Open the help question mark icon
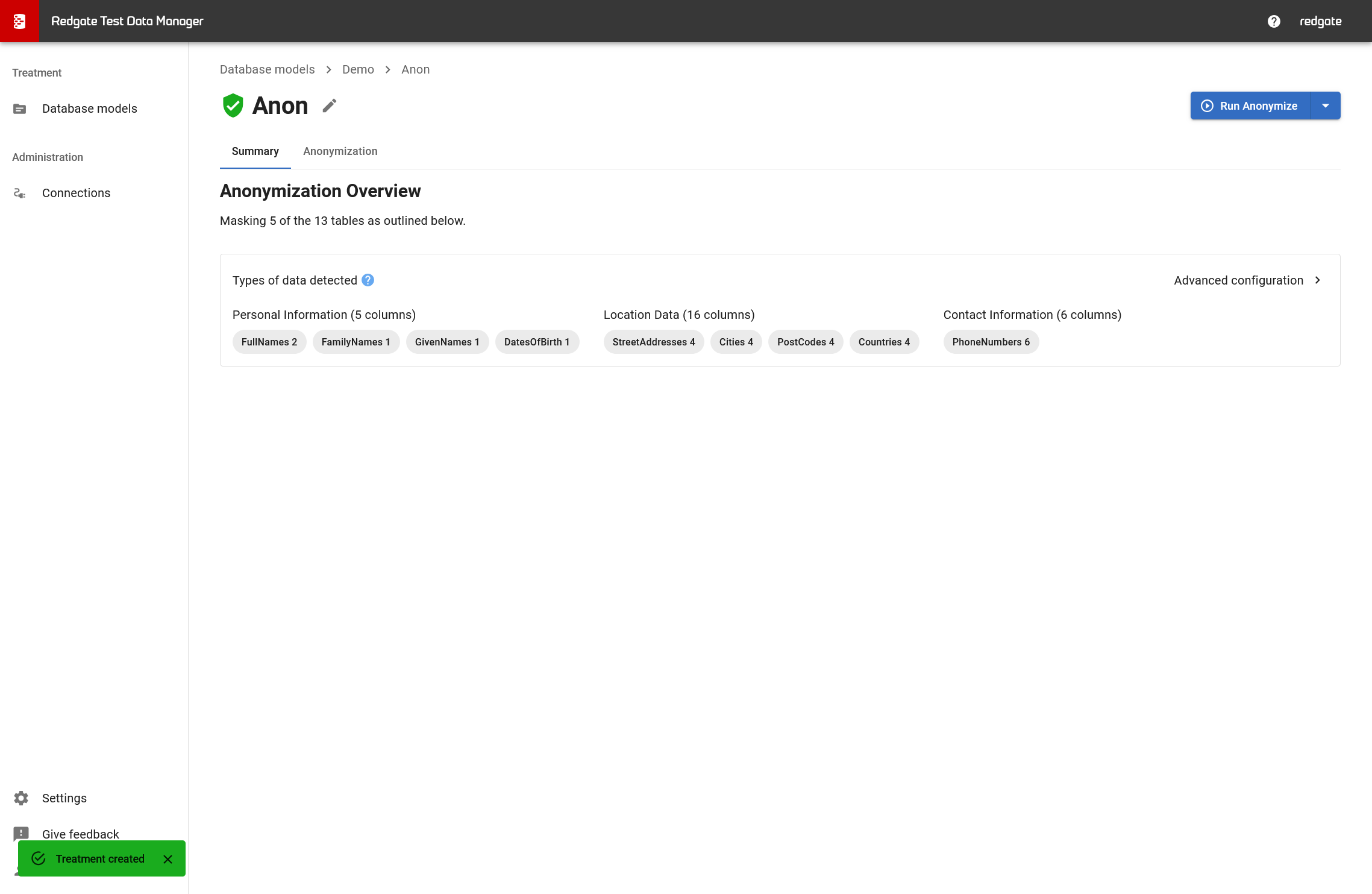This screenshot has height=894, width=1372. pos(1274,21)
